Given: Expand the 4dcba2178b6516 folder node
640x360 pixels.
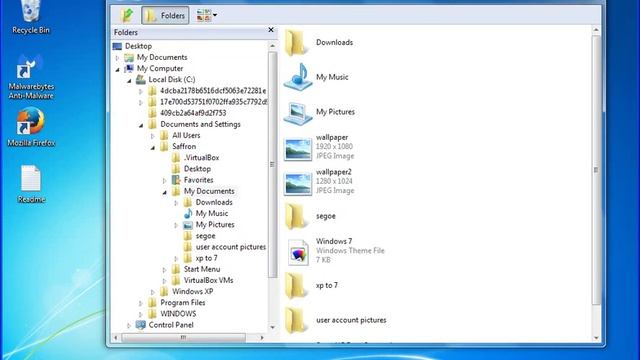Looking at the screenshot, I should [x=141, y=91].
